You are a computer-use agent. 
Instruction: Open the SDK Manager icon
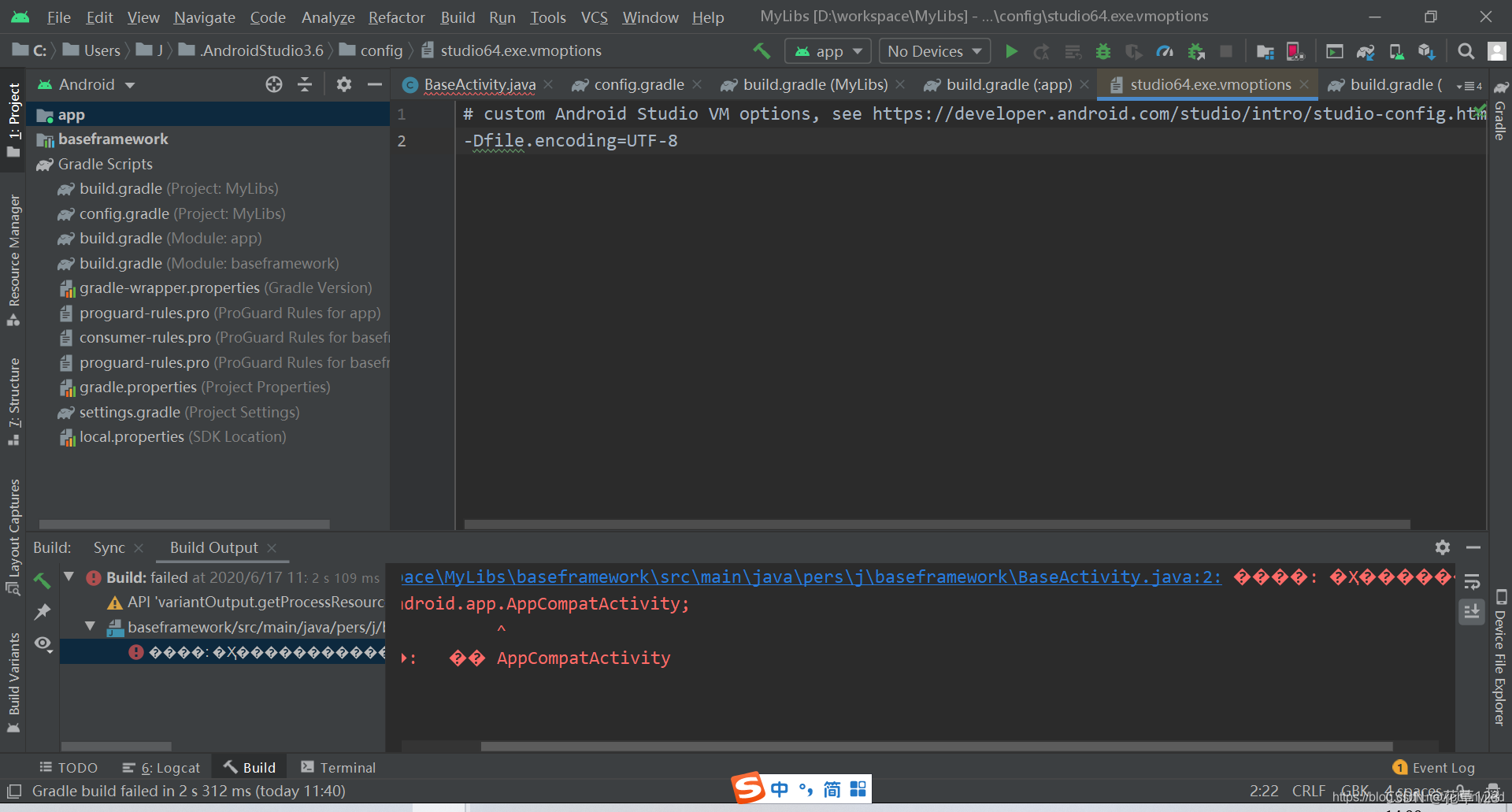(1427, 51)
